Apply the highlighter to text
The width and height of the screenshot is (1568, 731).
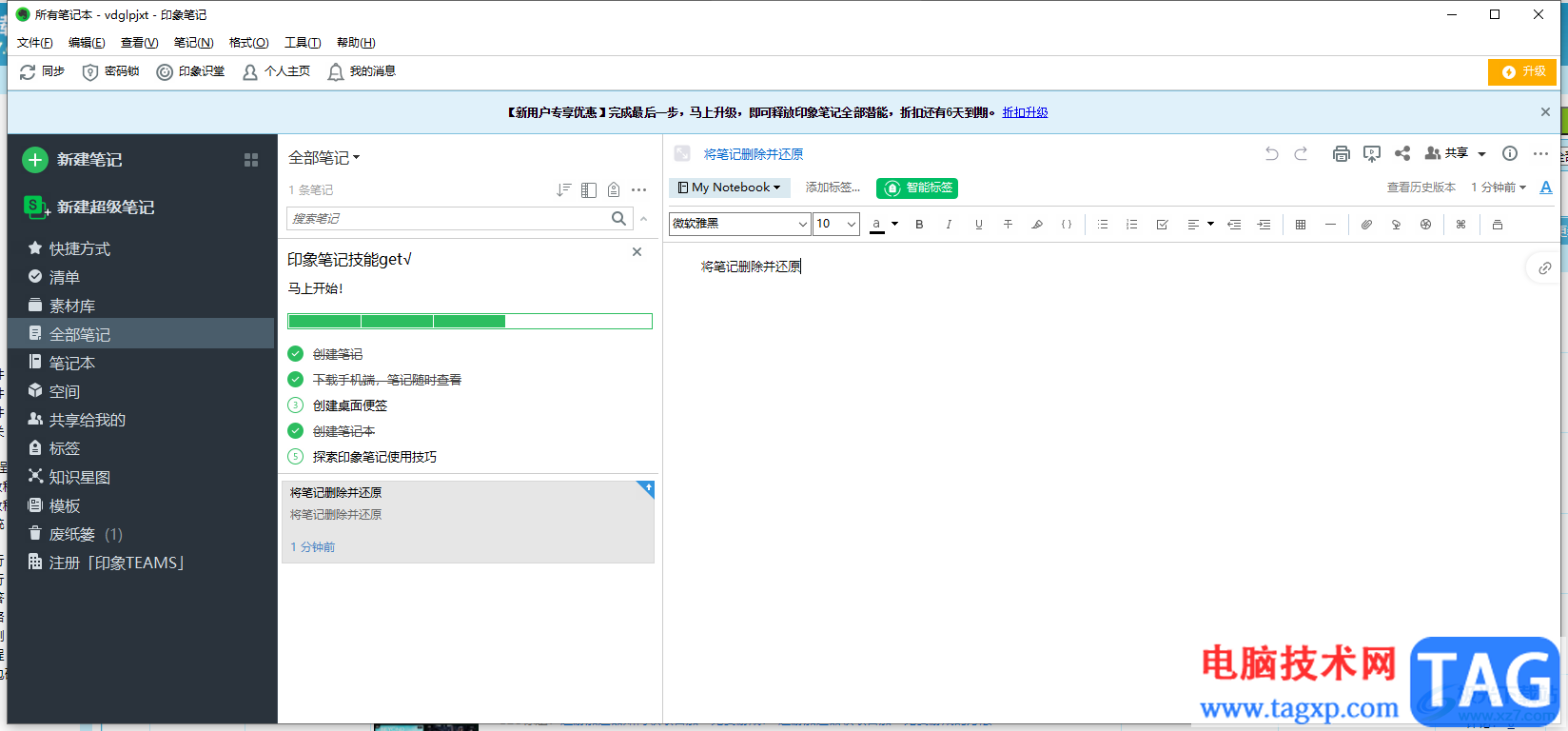pos(1037,225)
